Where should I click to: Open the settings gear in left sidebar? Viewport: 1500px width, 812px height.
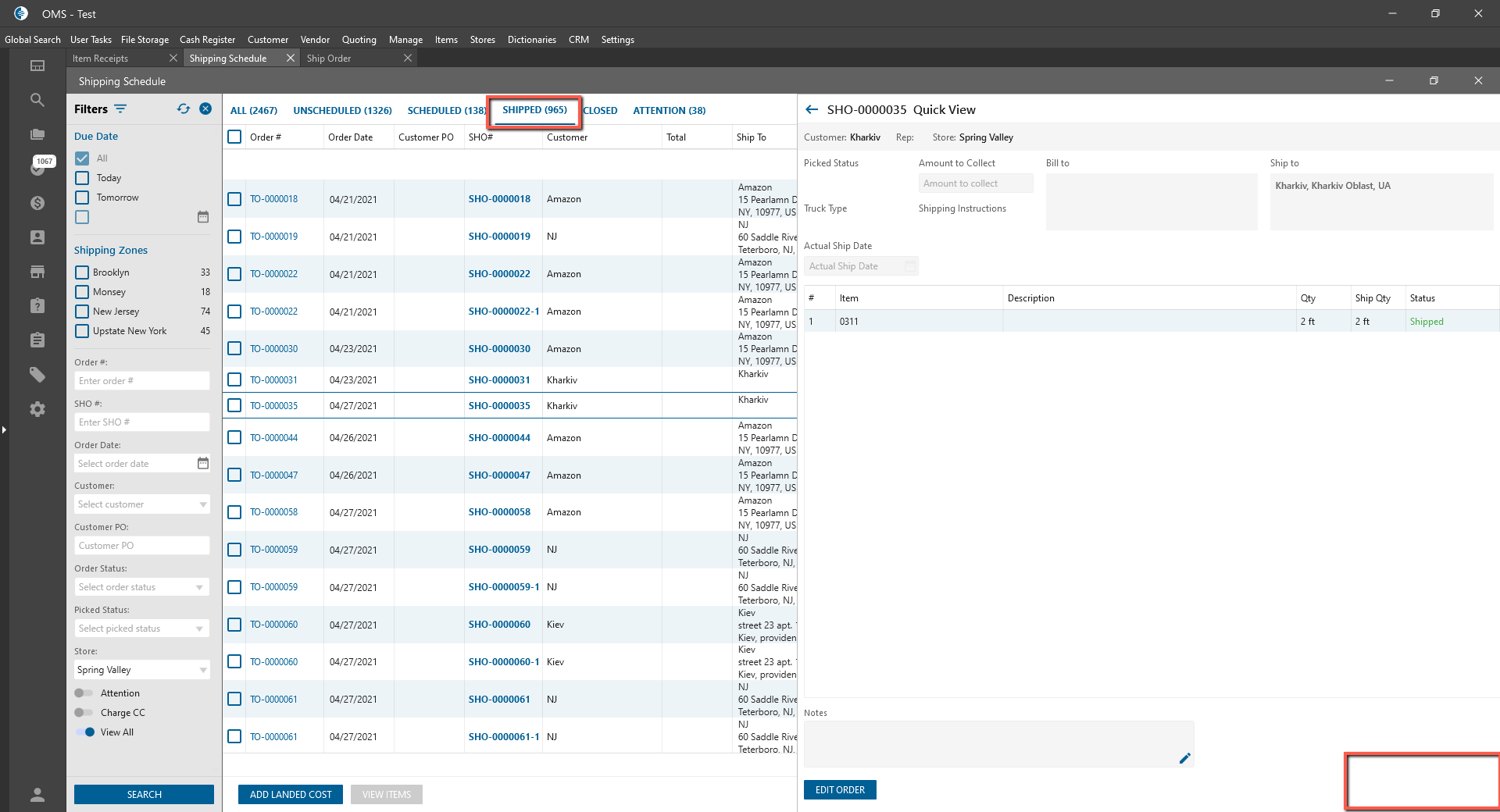click(37, 409)
